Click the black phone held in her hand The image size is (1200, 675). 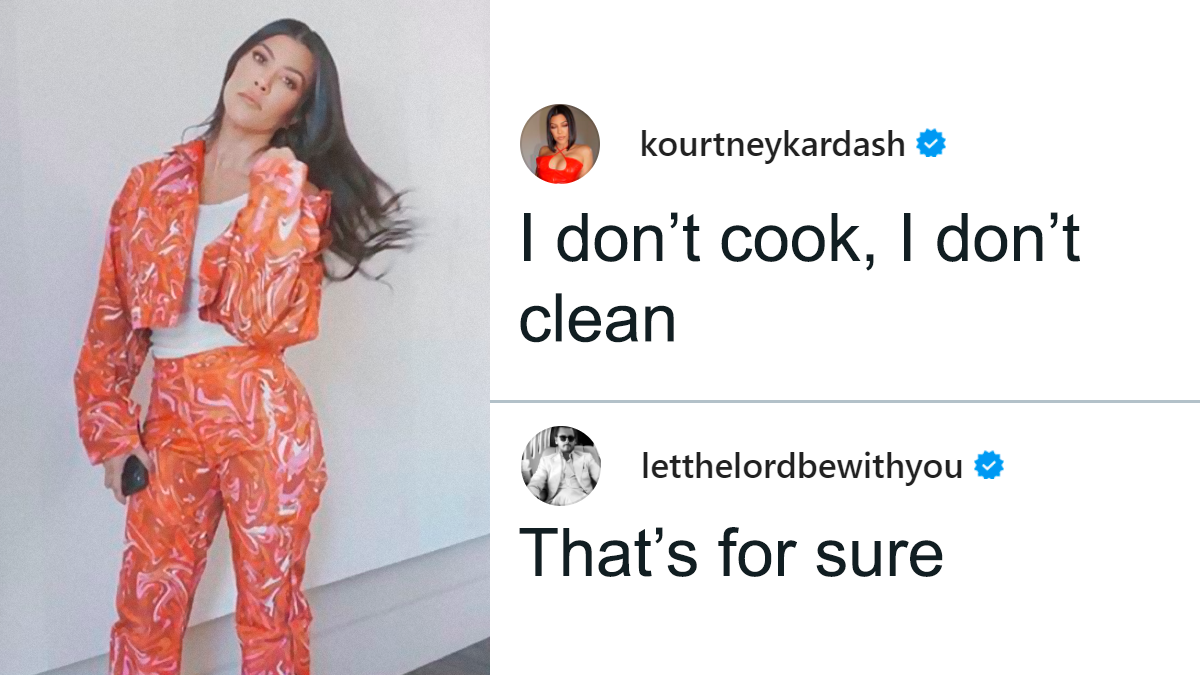[x=134, y=472]
